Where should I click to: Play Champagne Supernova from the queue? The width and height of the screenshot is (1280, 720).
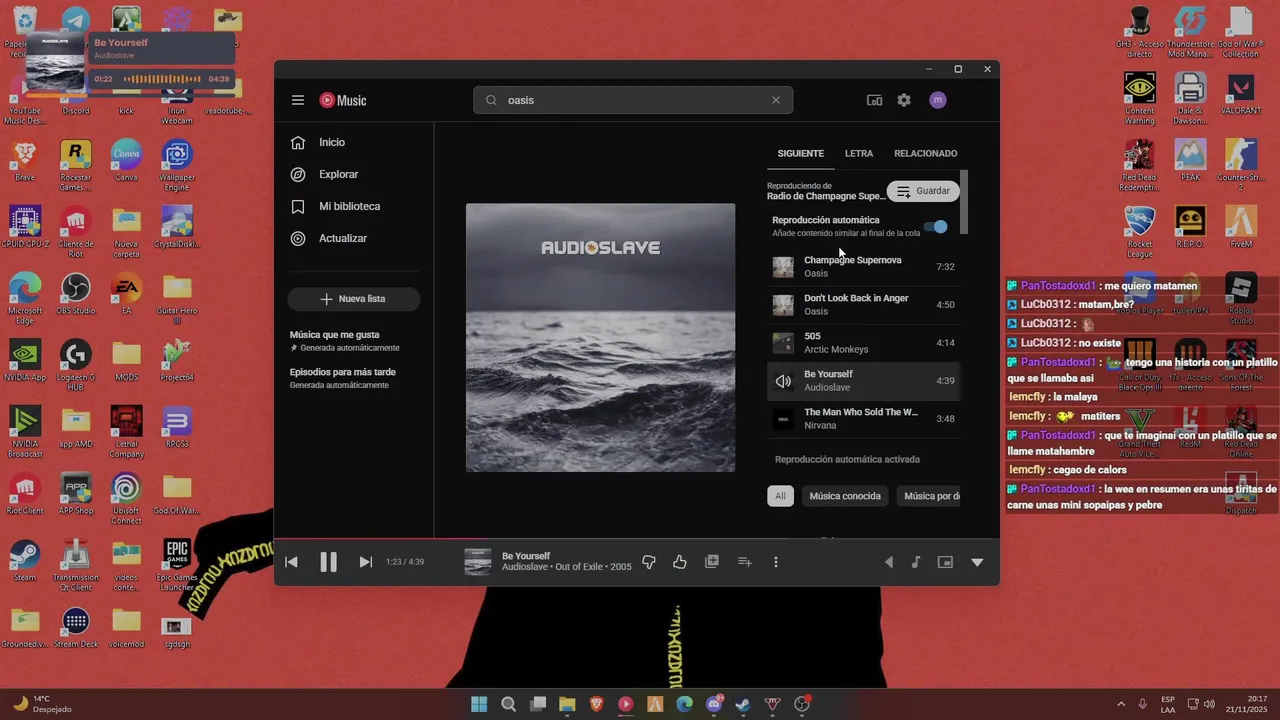864,267
